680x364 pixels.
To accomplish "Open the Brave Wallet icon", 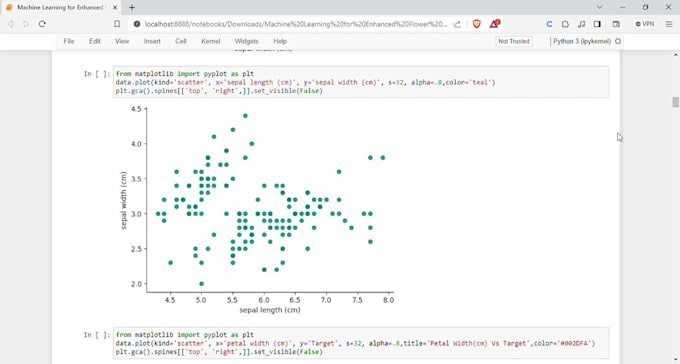I will click(x=616, y=24).
